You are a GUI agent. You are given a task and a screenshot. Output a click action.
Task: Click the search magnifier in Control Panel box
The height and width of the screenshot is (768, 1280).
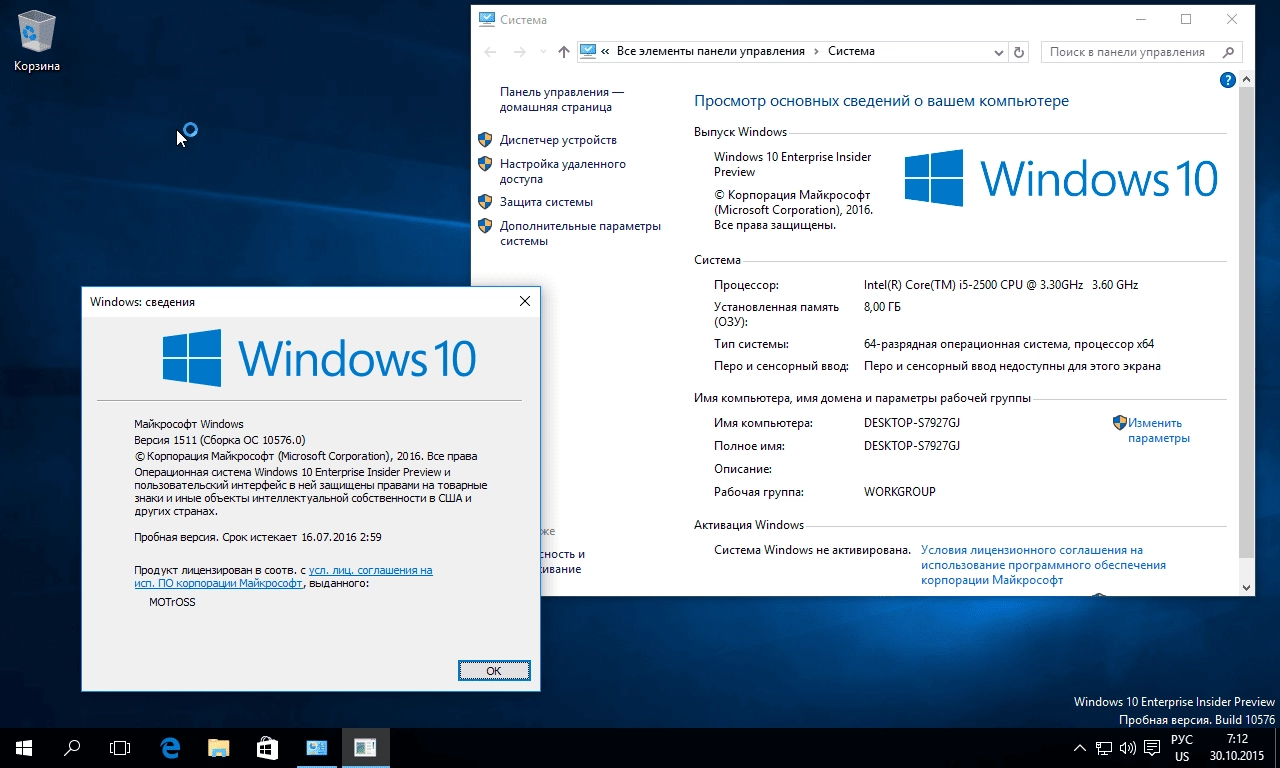pyautogui.click(x=1230, y=52)
